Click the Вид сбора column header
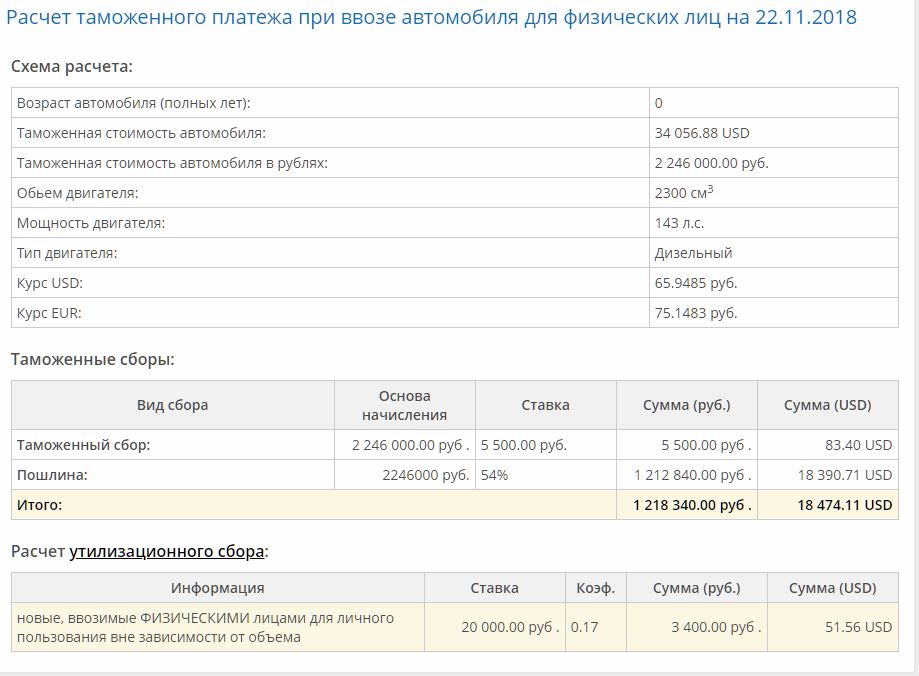 [x=172, y=405]
